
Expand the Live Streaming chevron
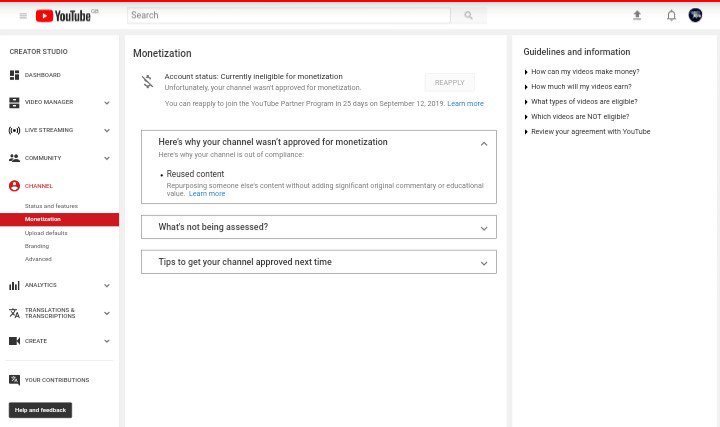point(107,130)
